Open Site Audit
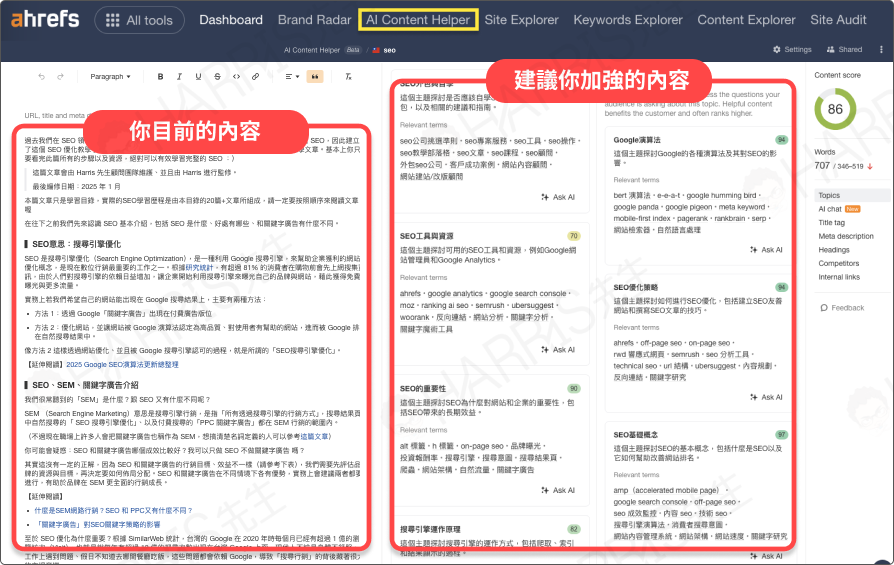The width and height of the screenshot is (894, 565). pyautogui.click(x=838, y=20)
